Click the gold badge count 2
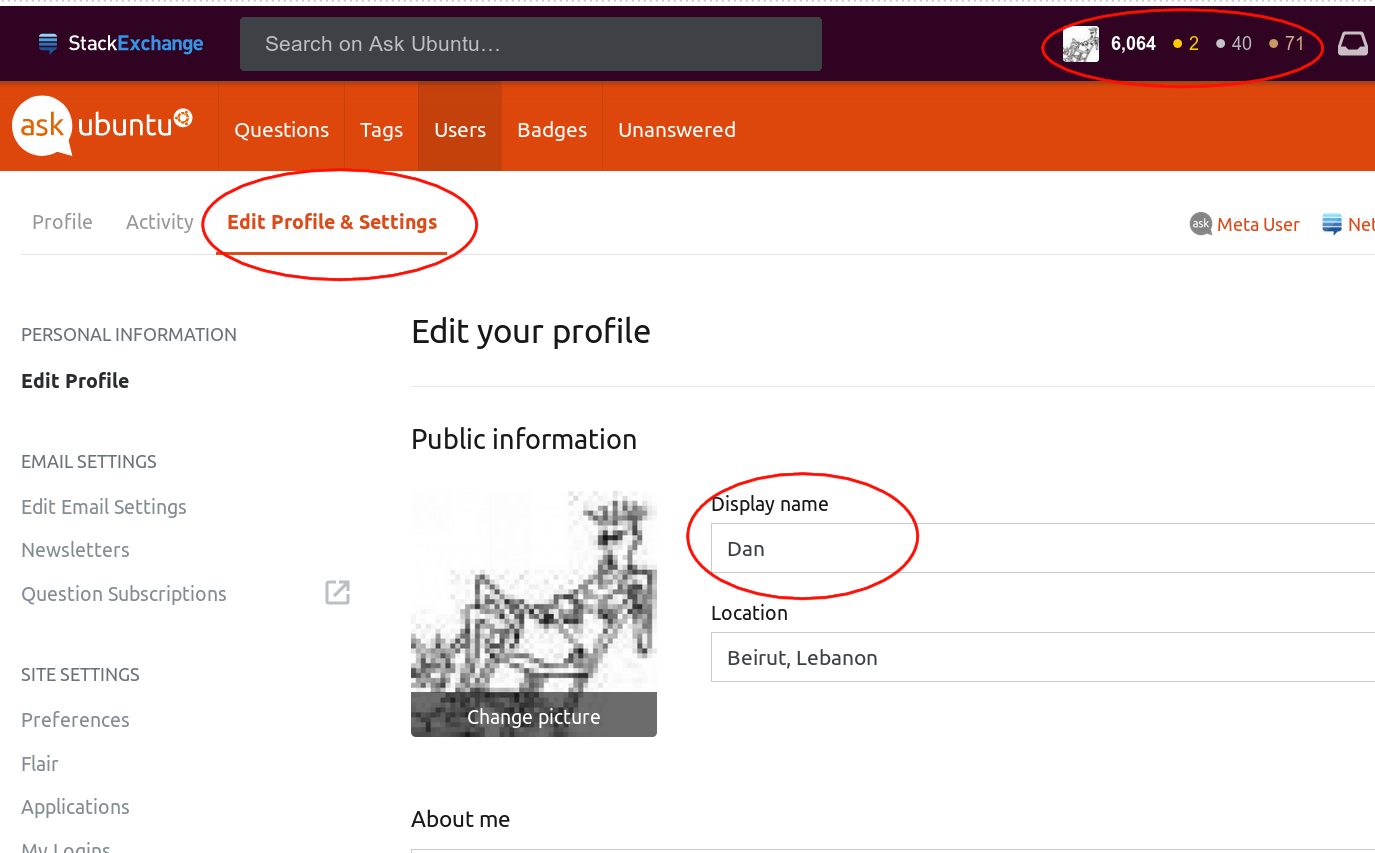 click(1186, 44)
